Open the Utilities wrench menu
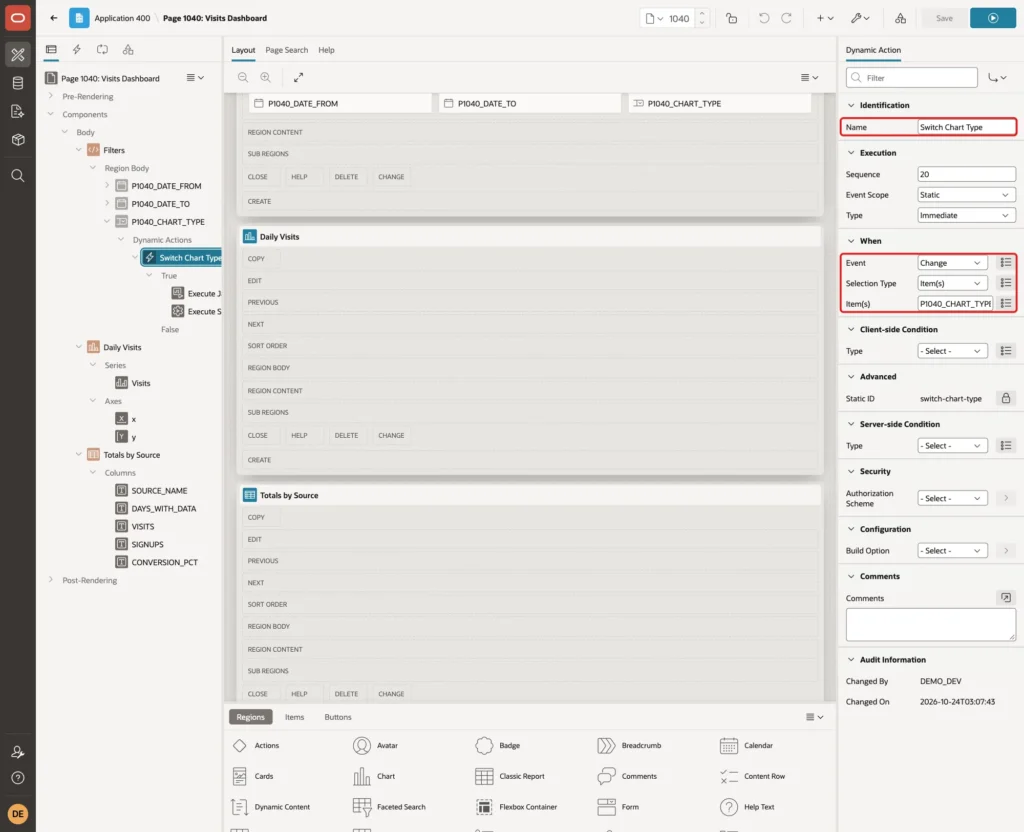This screenshot has width=1024, height=832. click(860, 18)
